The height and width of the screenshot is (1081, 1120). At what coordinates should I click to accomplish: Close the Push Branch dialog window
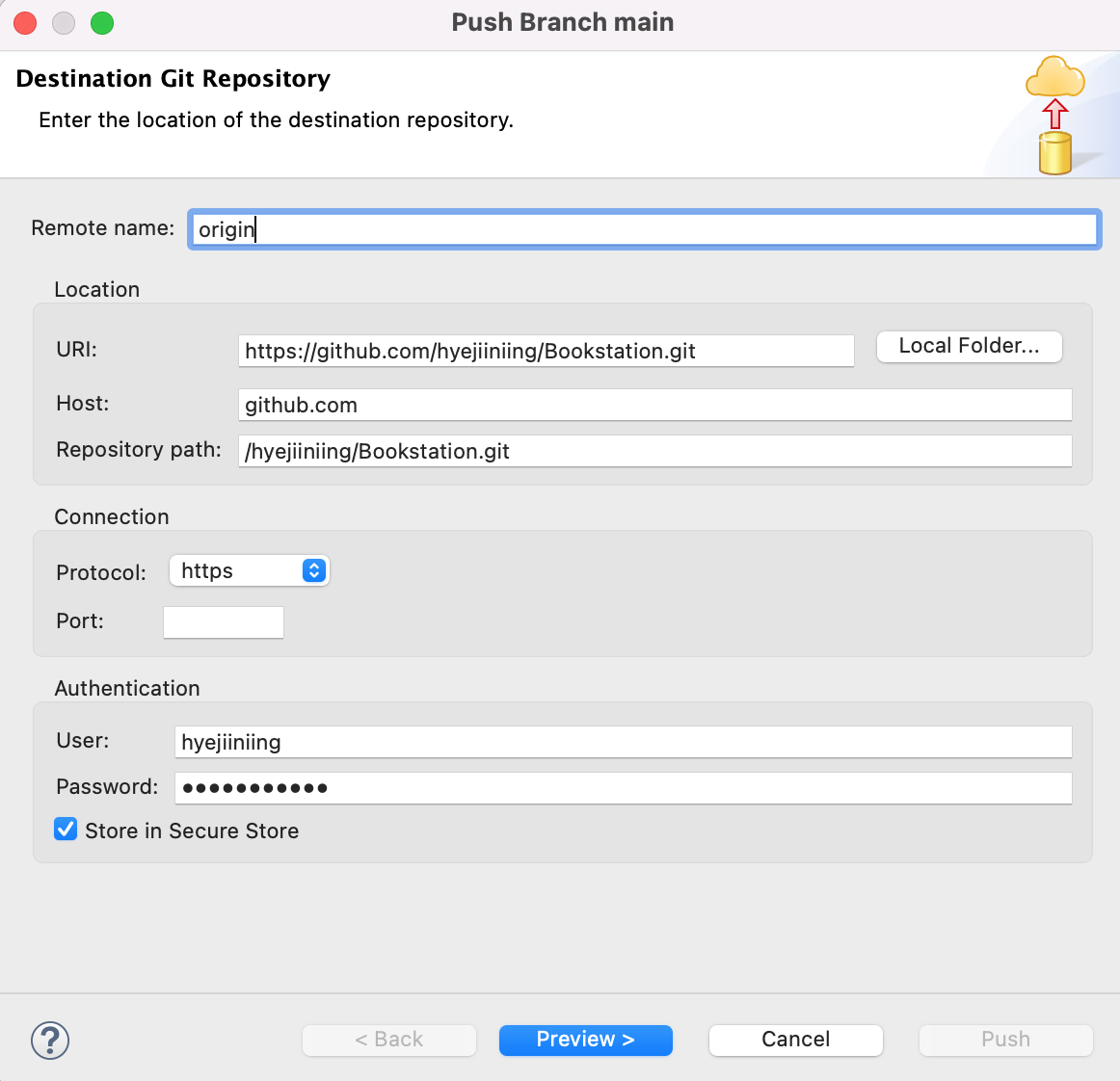point(25,23)
